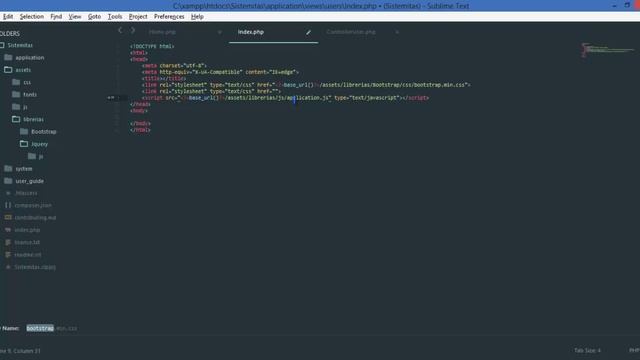The image size is (640, 360).
Task: Click the DOCTYPE html line in editor
Action: tap(152, 47)
